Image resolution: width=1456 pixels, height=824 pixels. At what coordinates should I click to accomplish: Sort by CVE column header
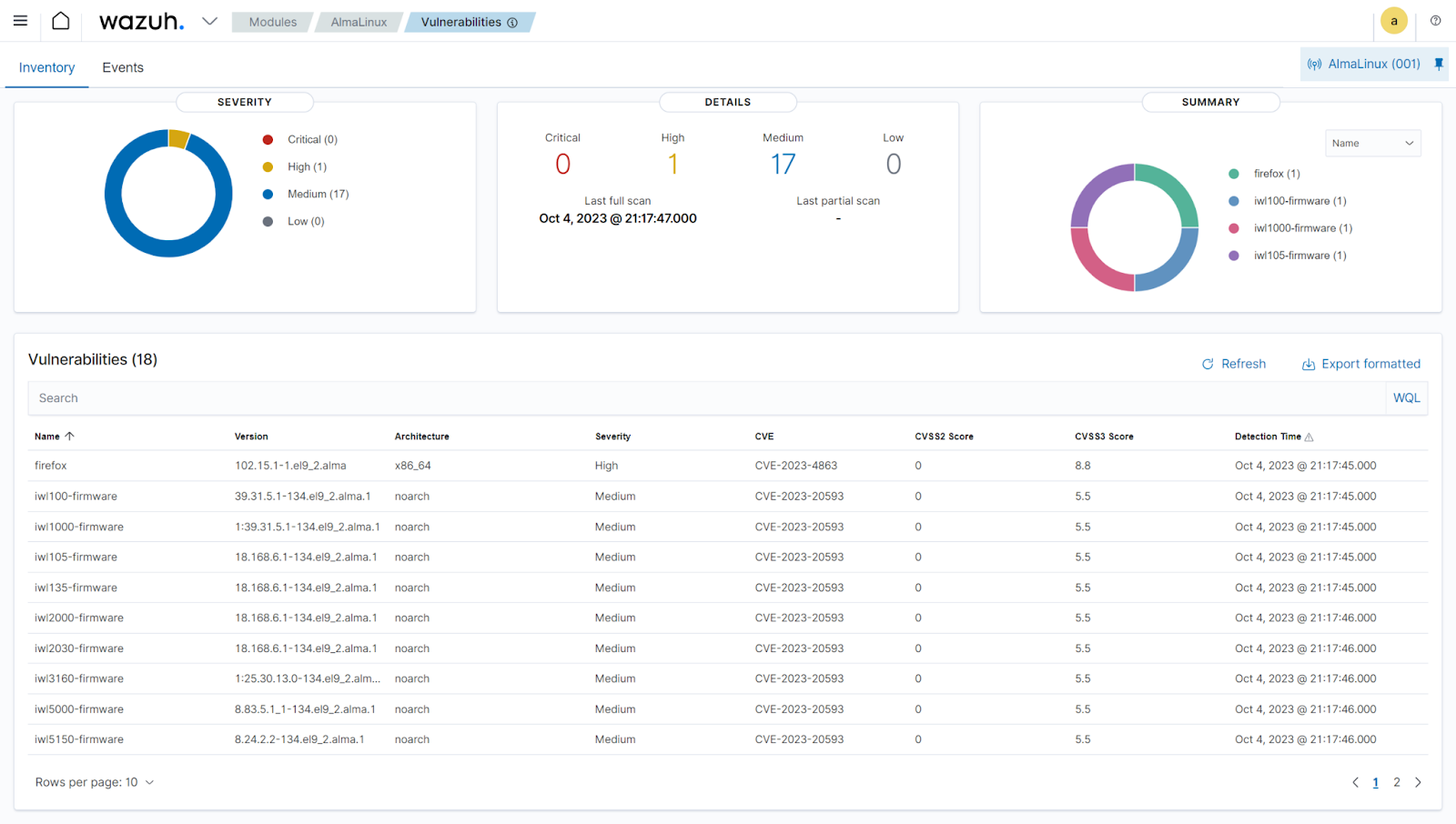point(764,437)
